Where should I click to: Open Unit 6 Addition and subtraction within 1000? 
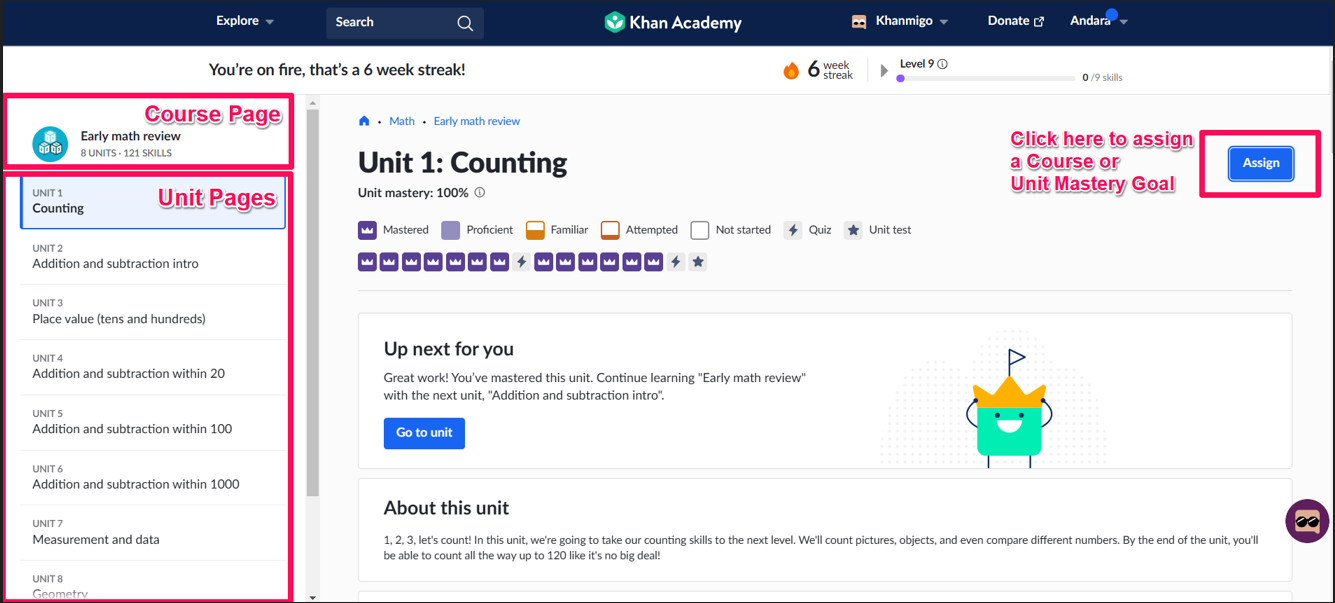click(153, 477)
